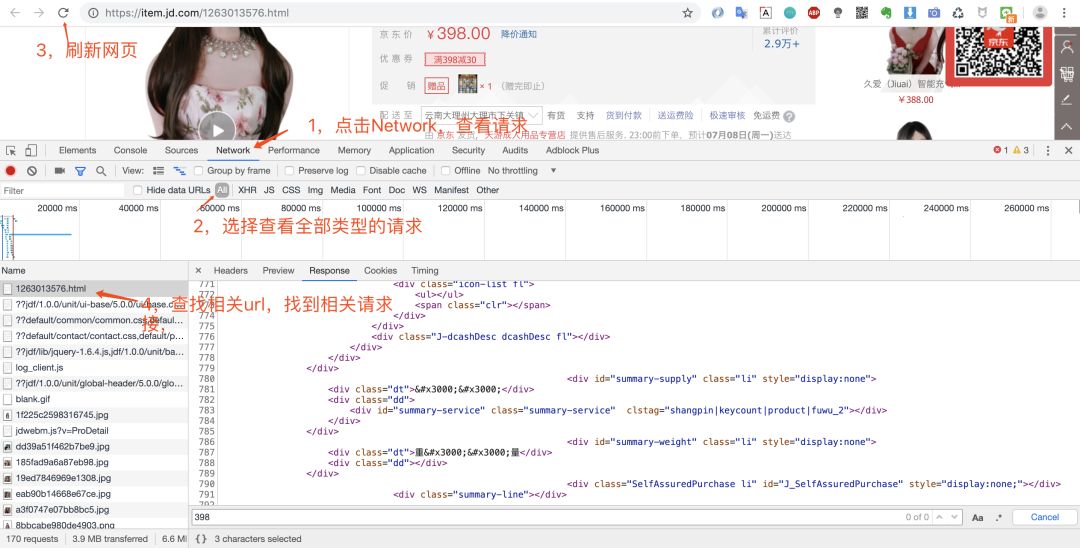Image resolution: width=1080 pixels, height=548 pixels.
Task: Select the jdwebm.js?v=ProDetail request
Action: click(x=94, y=431)
